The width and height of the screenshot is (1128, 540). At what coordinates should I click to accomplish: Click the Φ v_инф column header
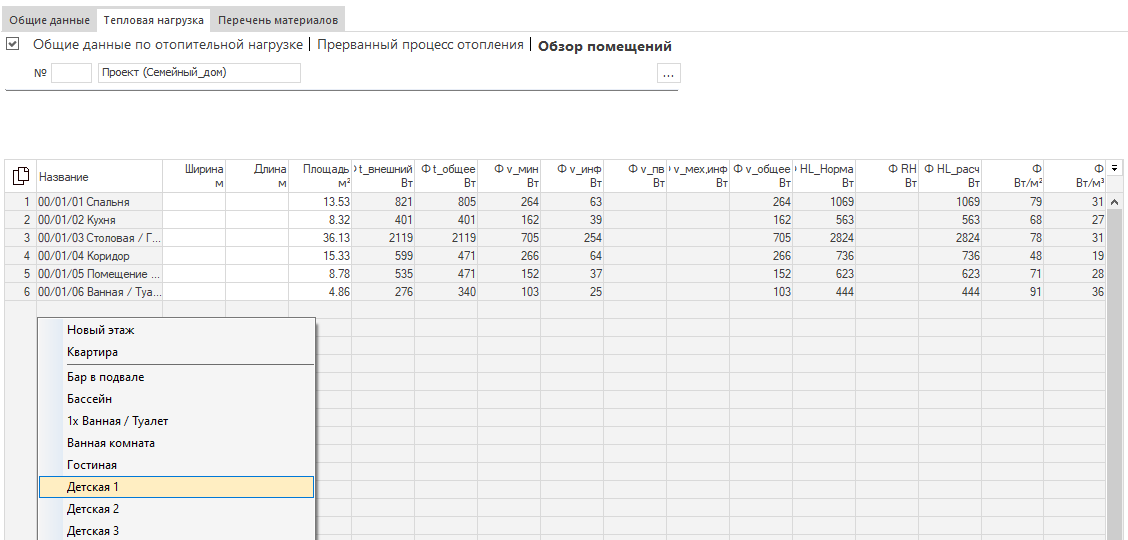coord(572,176)
